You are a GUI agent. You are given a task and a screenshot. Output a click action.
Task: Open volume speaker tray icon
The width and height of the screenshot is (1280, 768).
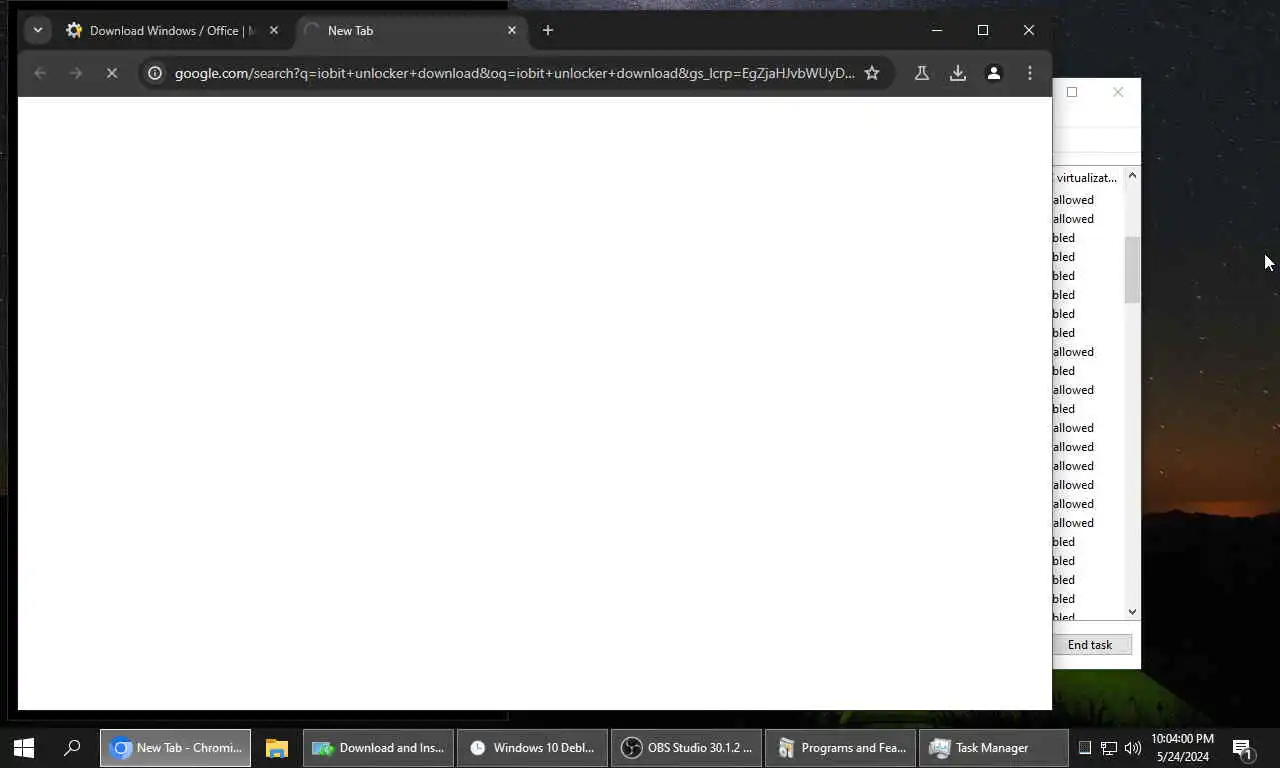pos(1133,748)
